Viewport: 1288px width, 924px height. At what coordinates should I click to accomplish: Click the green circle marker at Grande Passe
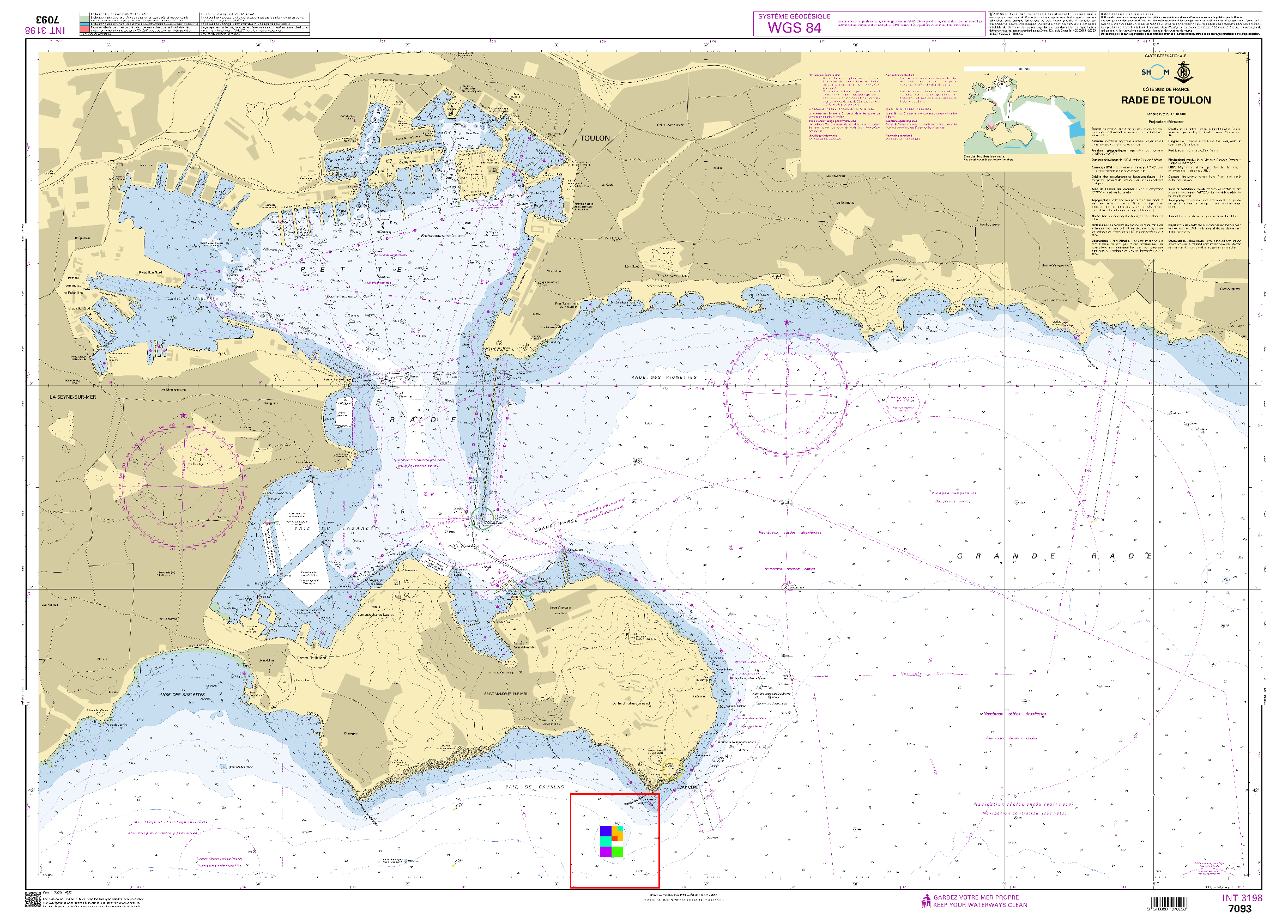[x=482, y=519]
